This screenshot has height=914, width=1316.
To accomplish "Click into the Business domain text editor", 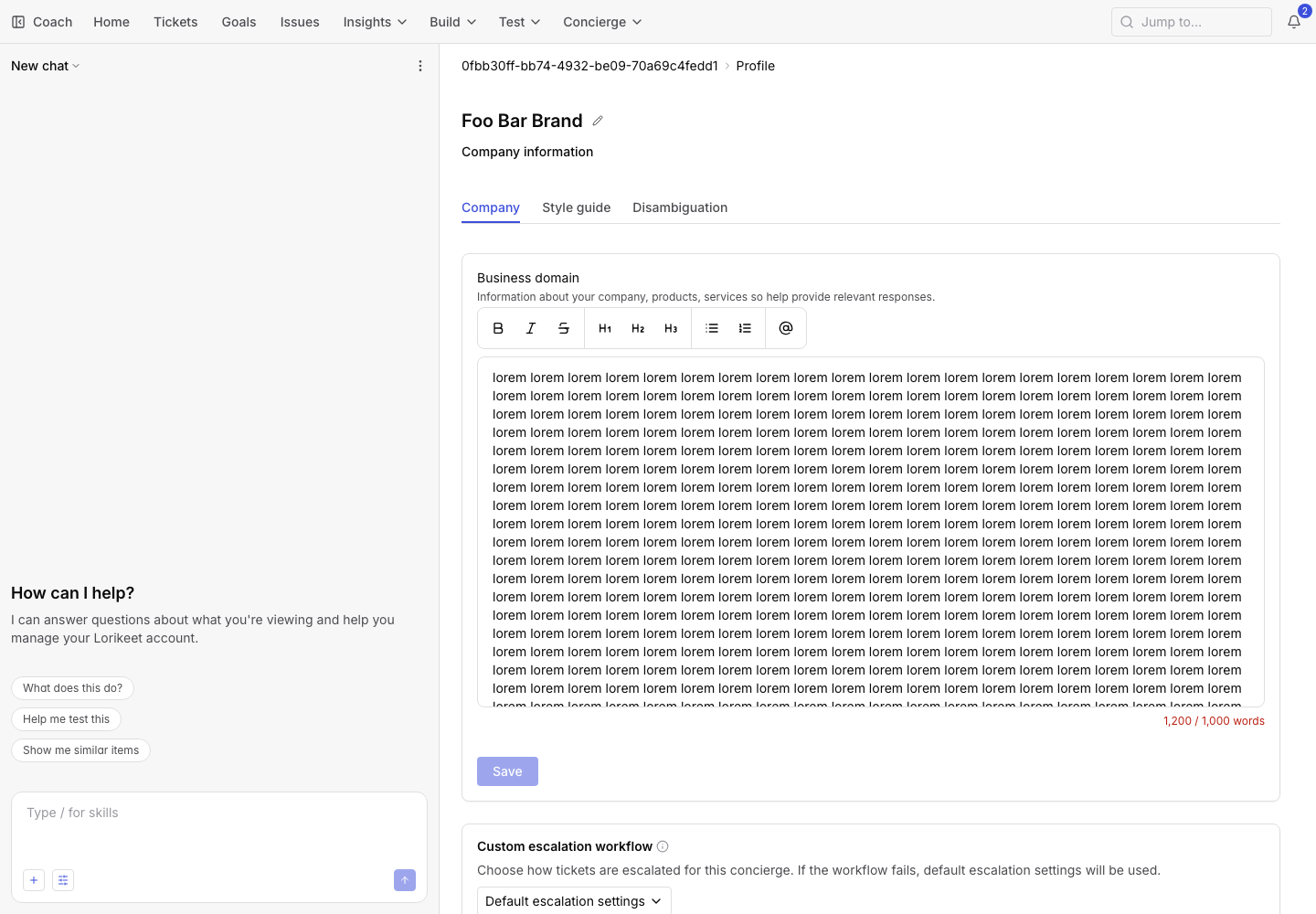I will 871,532.
